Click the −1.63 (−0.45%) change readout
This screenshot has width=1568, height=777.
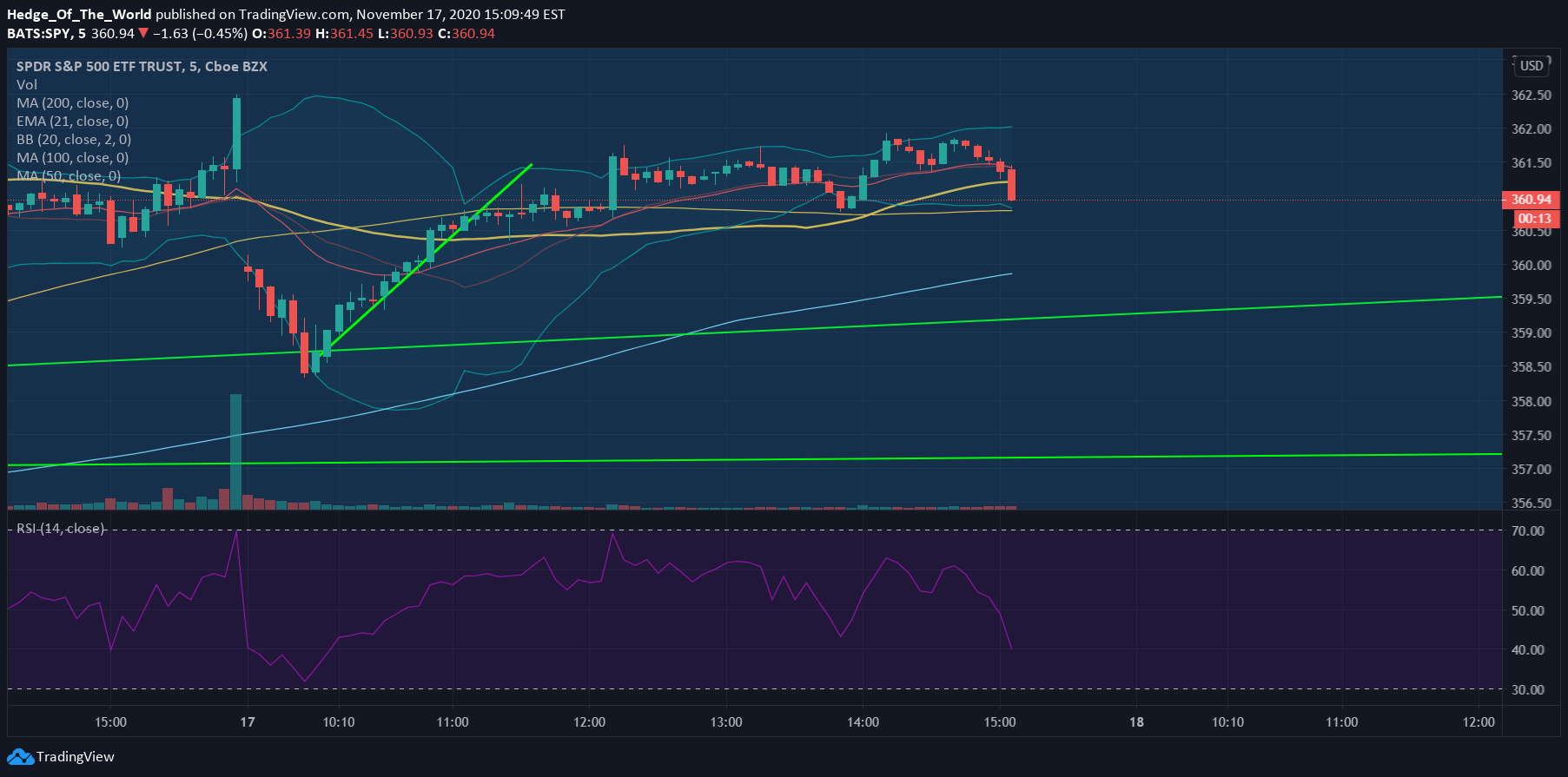coord(202,34)
